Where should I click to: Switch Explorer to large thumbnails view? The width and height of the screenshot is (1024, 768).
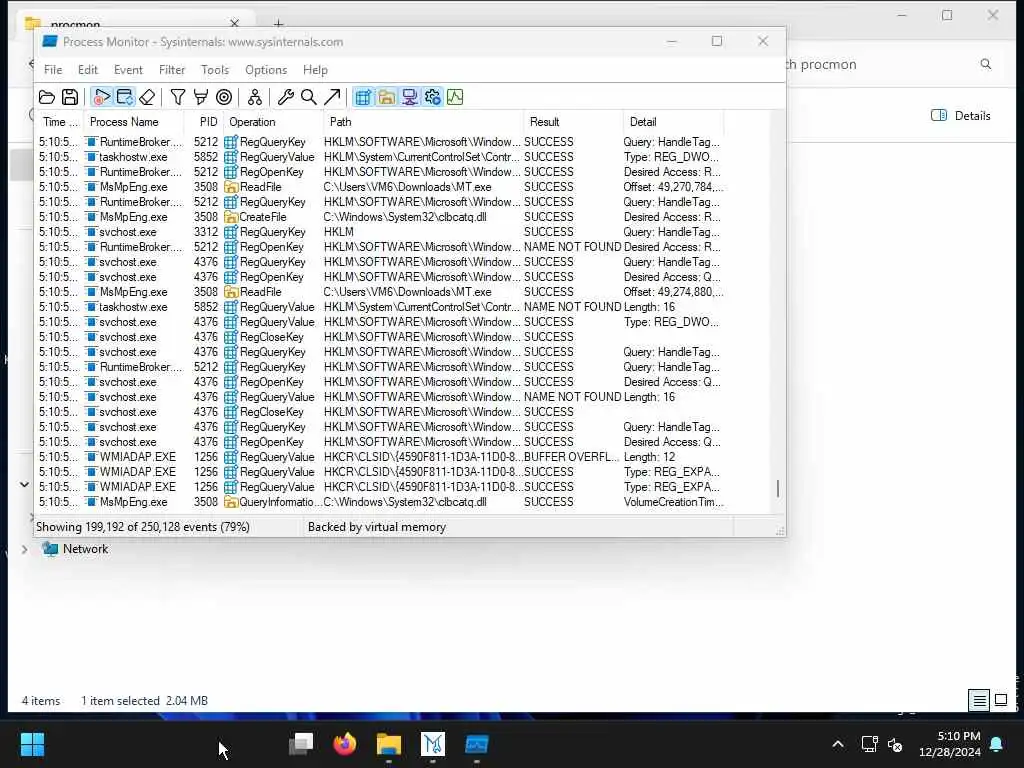pos(1001,701)
